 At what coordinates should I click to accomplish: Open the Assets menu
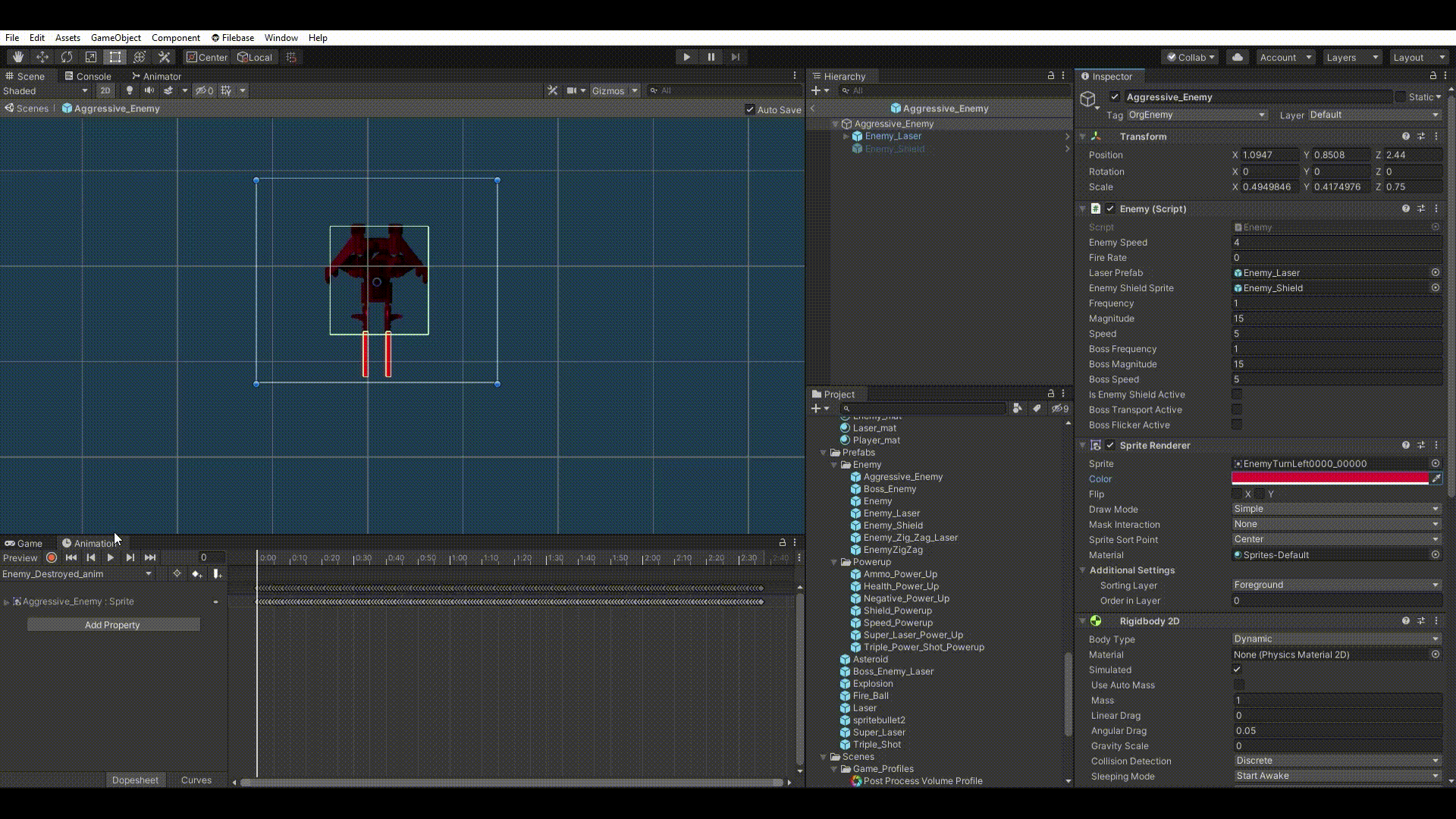click(67, 38)
